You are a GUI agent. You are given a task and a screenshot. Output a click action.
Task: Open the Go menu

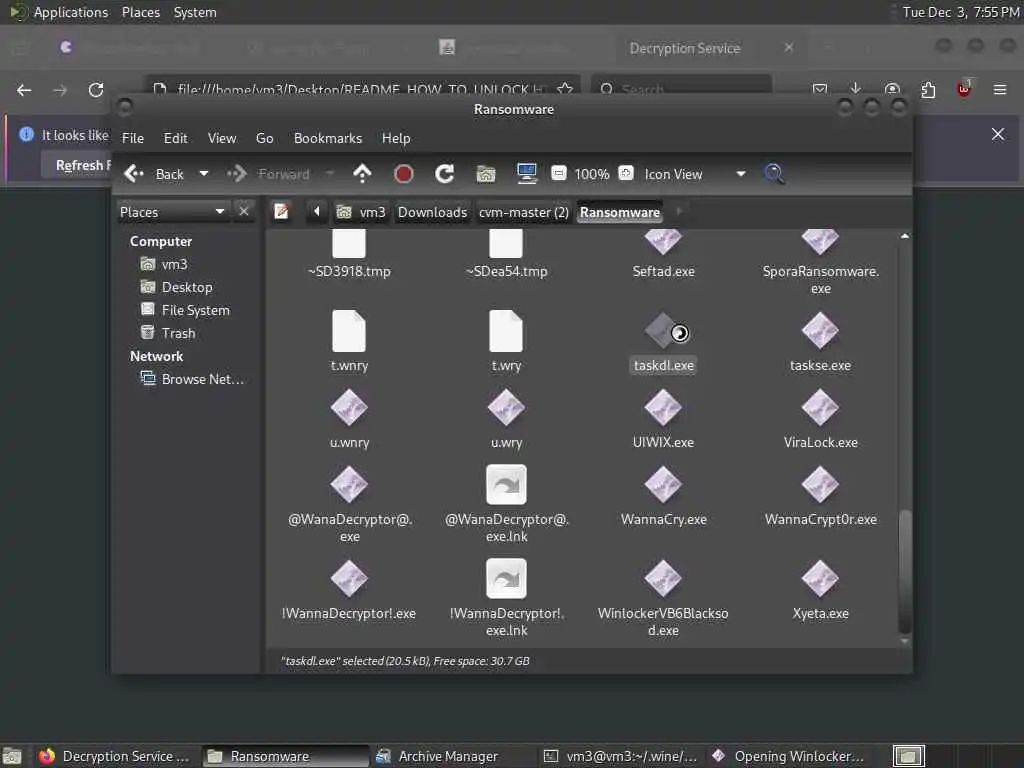pyautogui.click(x=264, y=138)
